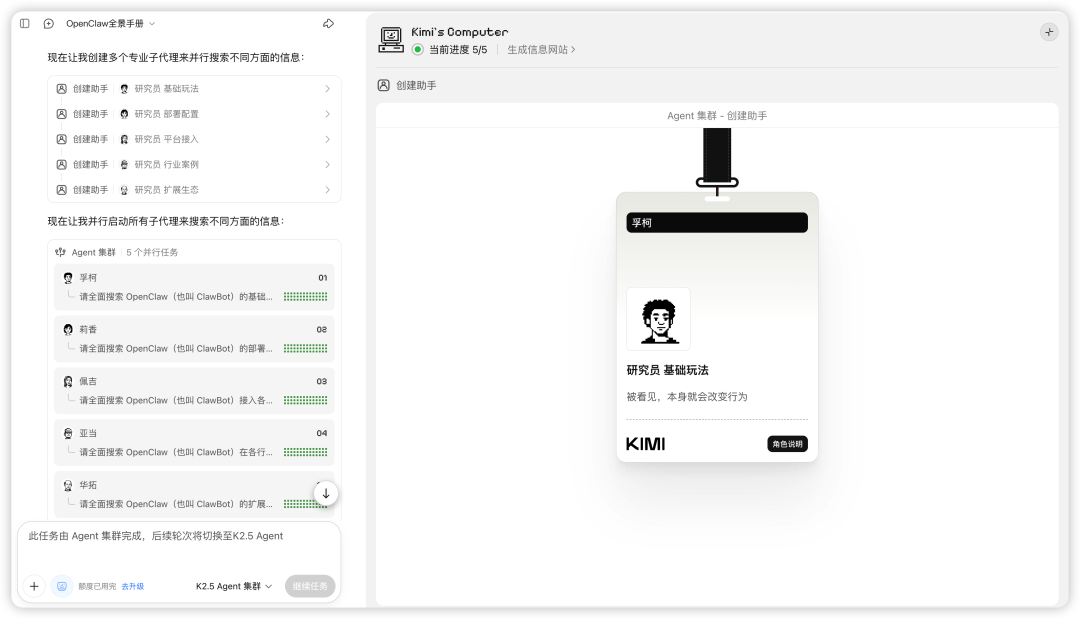Click the 创建助手 icon beside 研究员 行业案例
Screen dimensions: 1080x619
(x=61, y=165)
